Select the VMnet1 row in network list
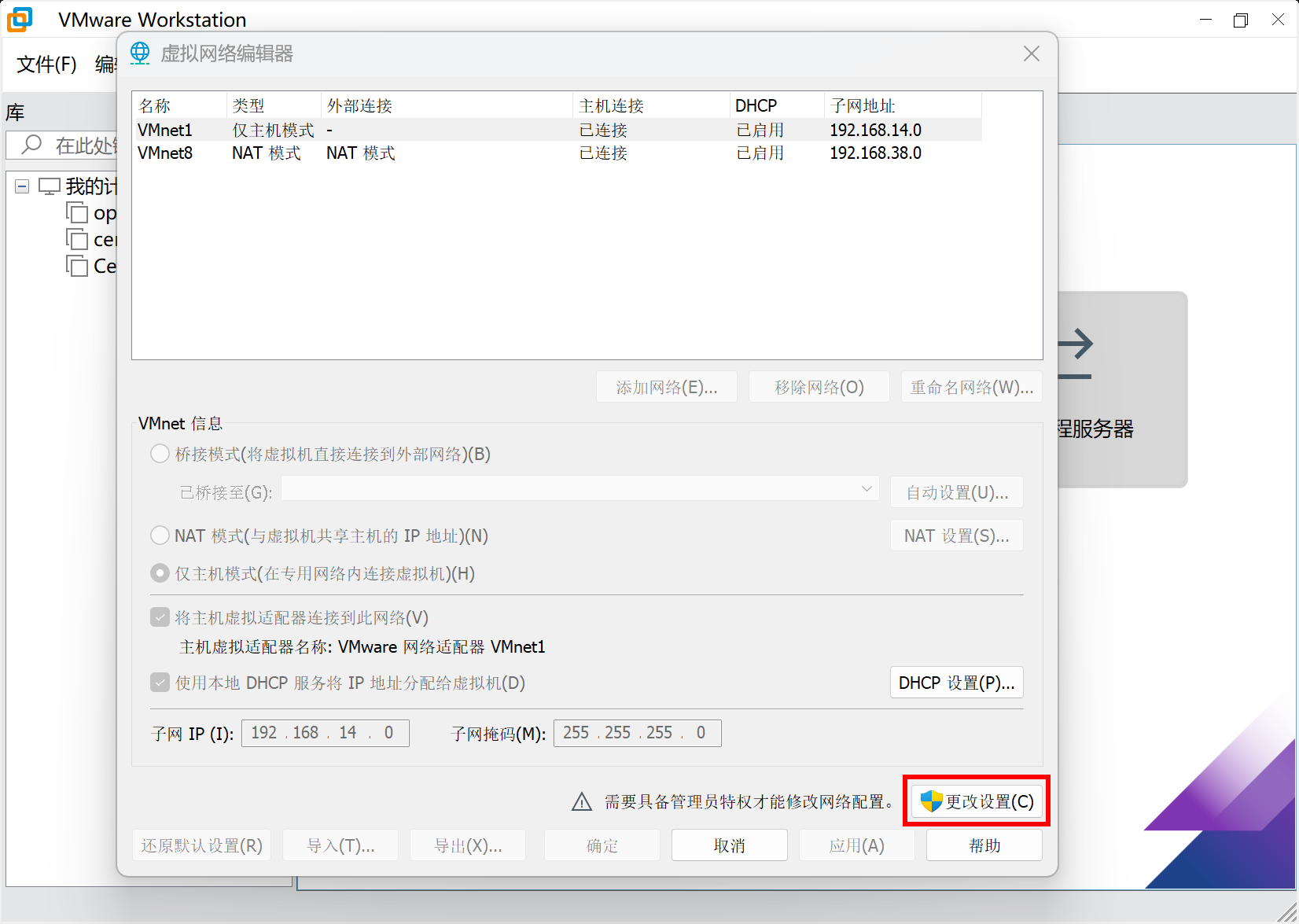1299x924 pixels. (x=557, y=130)
